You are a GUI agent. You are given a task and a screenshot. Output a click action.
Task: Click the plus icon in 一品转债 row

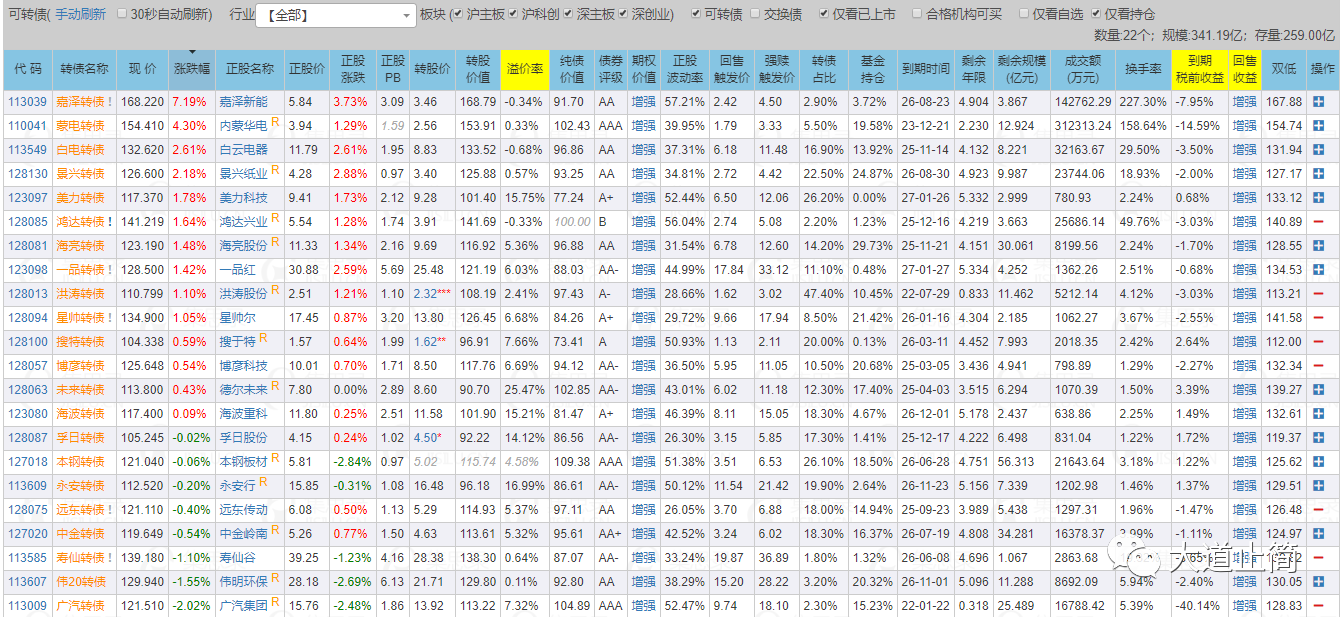pos(1321,270)
